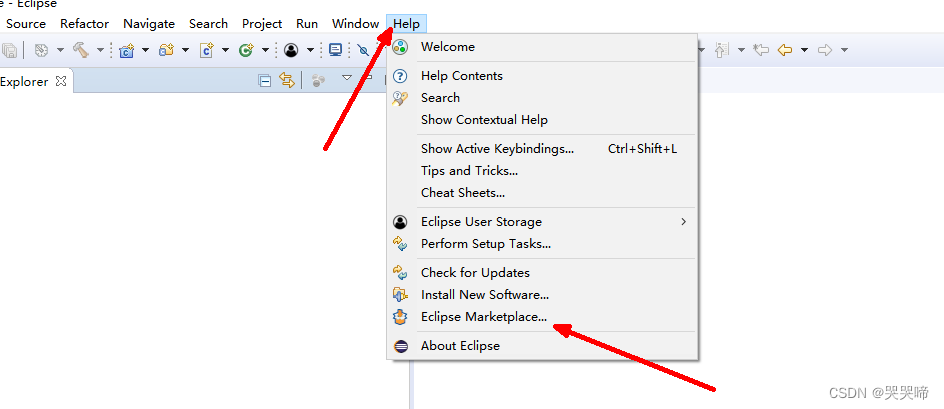Click the green New Class icon
The height and width of the screenshot is (409, 944).
pos(246,50)
